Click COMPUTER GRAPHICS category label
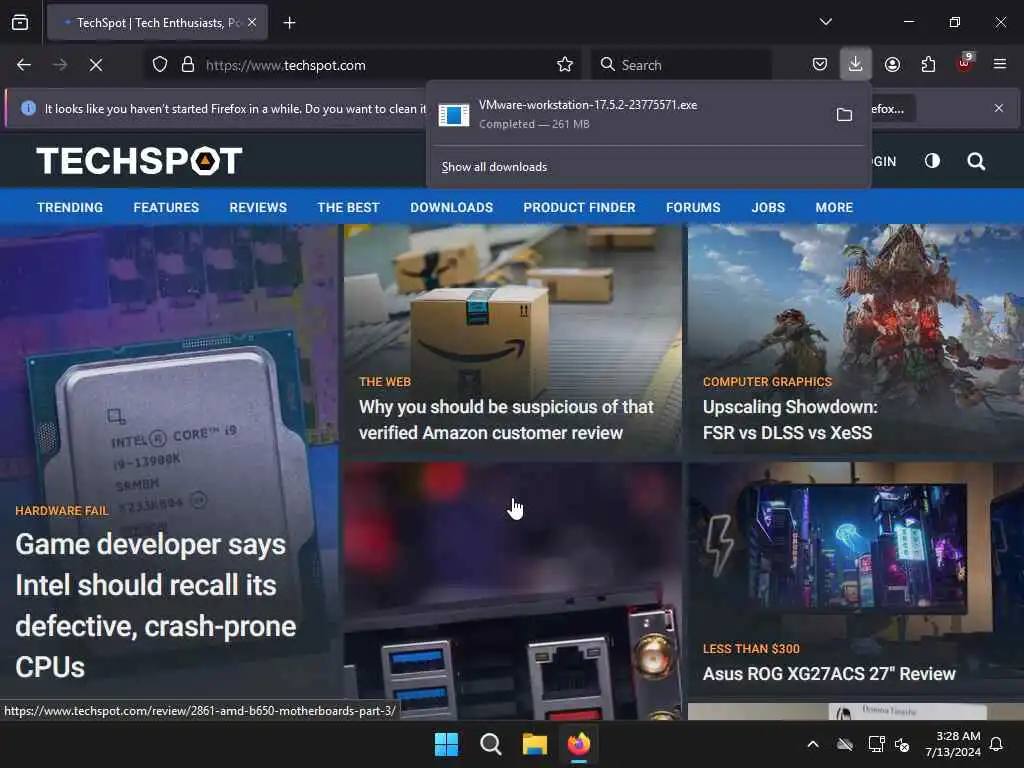Viewport: 1024px width, 768px height. (x=767, y=382)
